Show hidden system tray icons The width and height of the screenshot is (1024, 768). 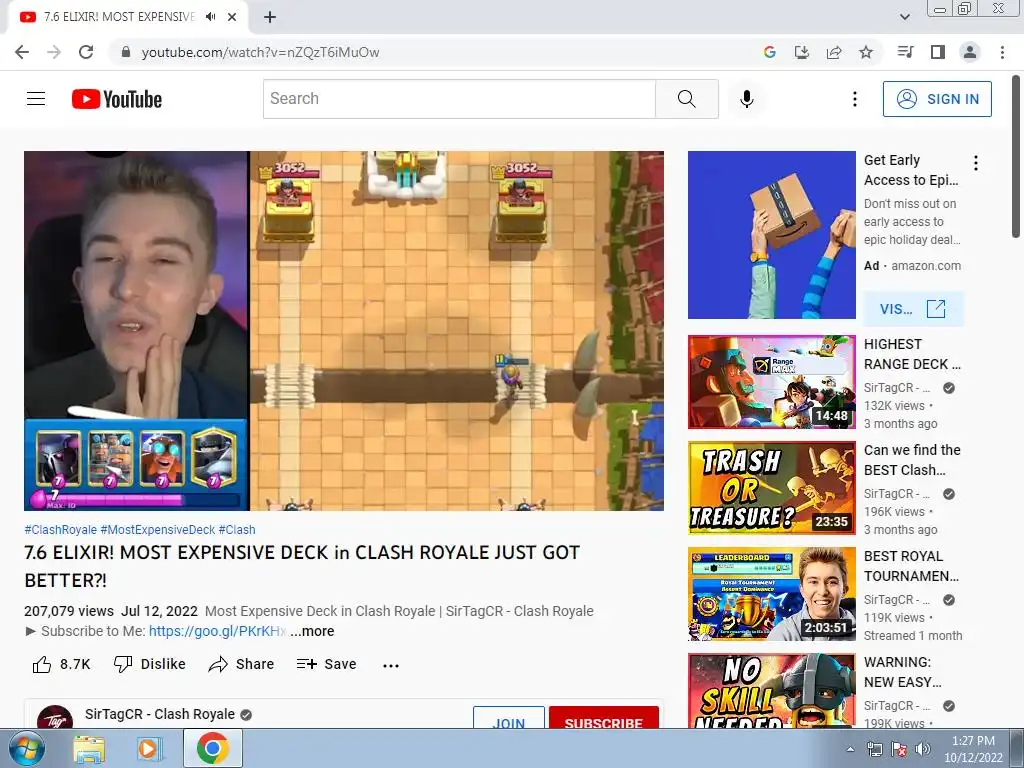tap(850, 750)
